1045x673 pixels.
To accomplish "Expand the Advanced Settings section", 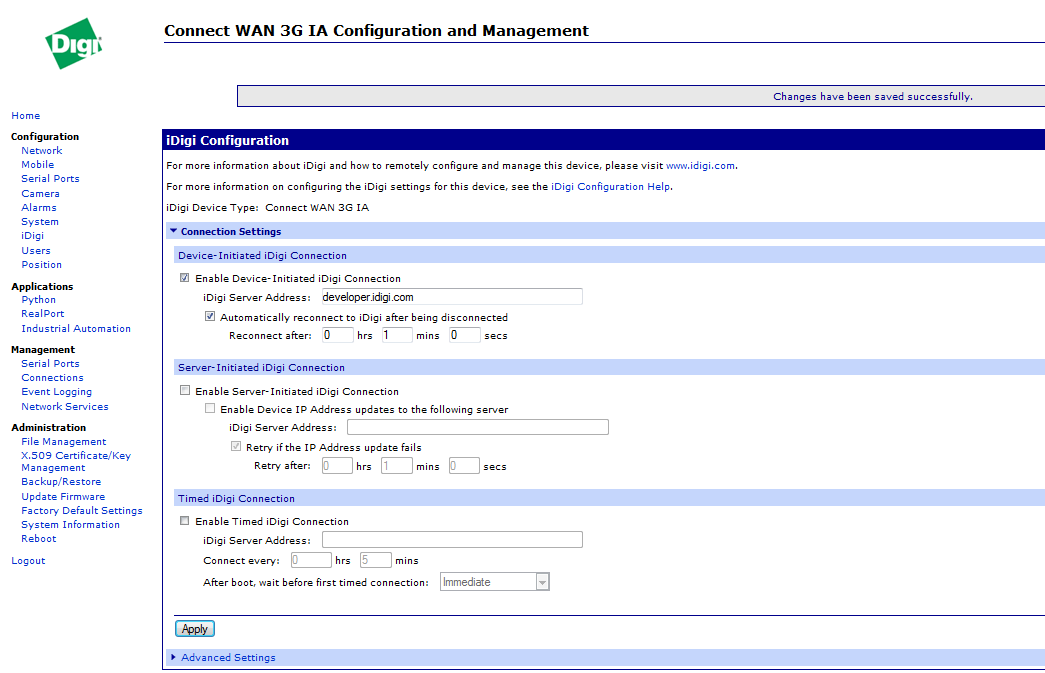I will point(227,658).
